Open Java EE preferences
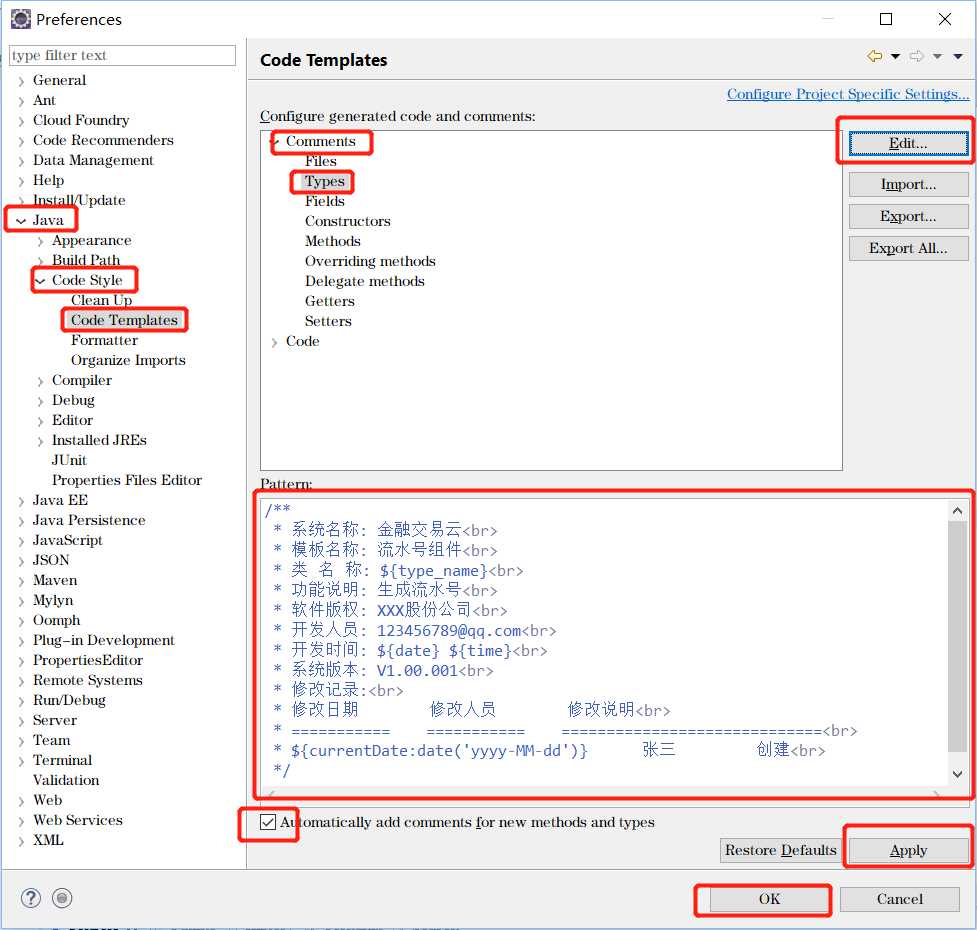Image resolution: width=977 pixels, height=930 pixels. [x=60, y=500]
